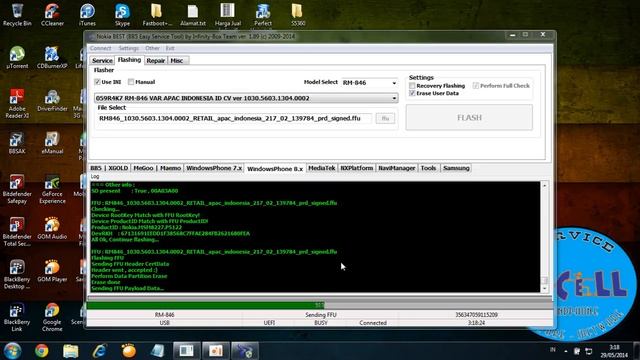This screenshot has height=360, width=640.
Task: Open the Recycle Bin desktop icon
Action: (x=17, y=15)
